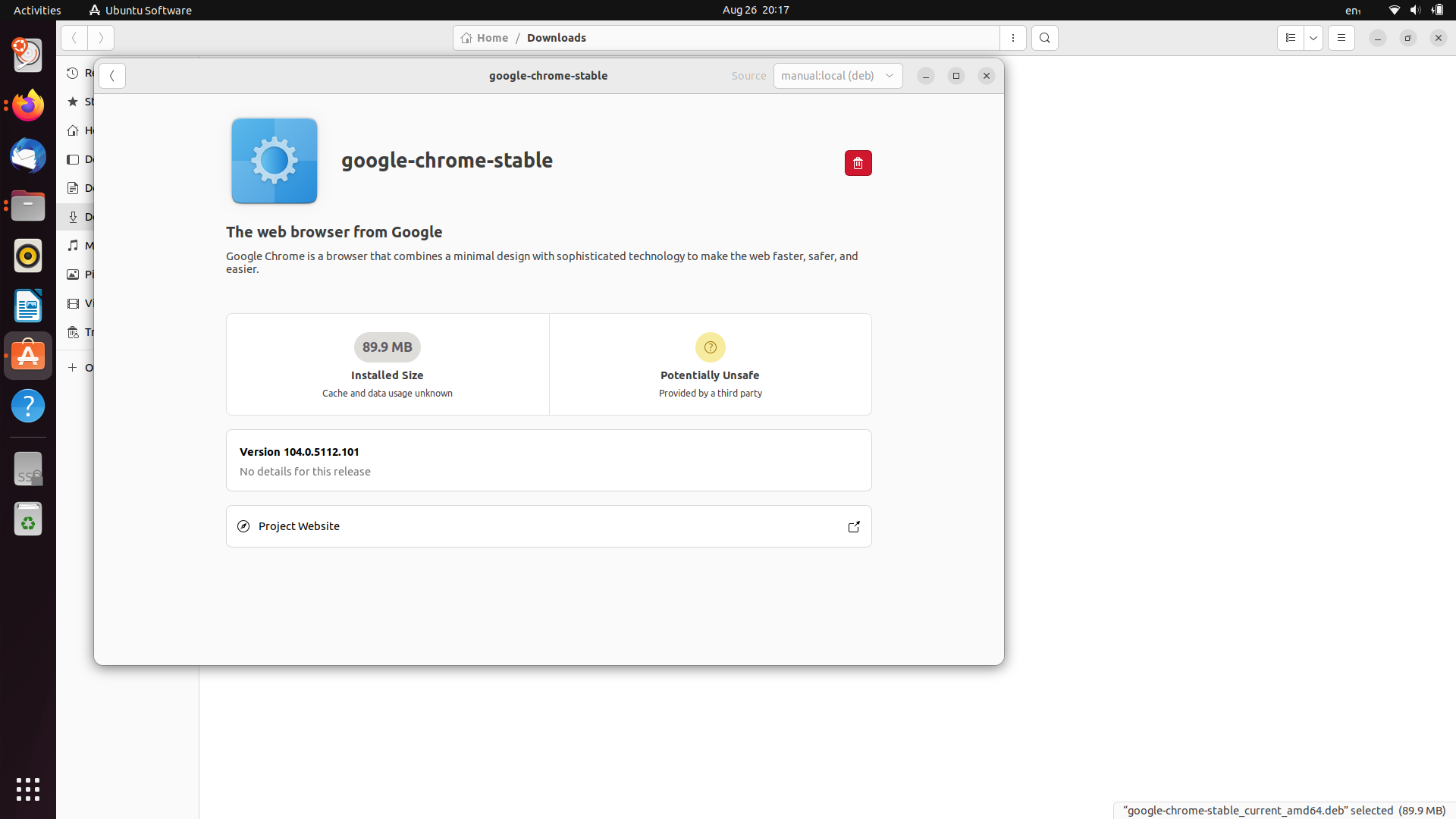Viewport: 1456px width, 819px height.
Task: Launch Thunderbird mail from the dock
Action: [x=28, y=155]
